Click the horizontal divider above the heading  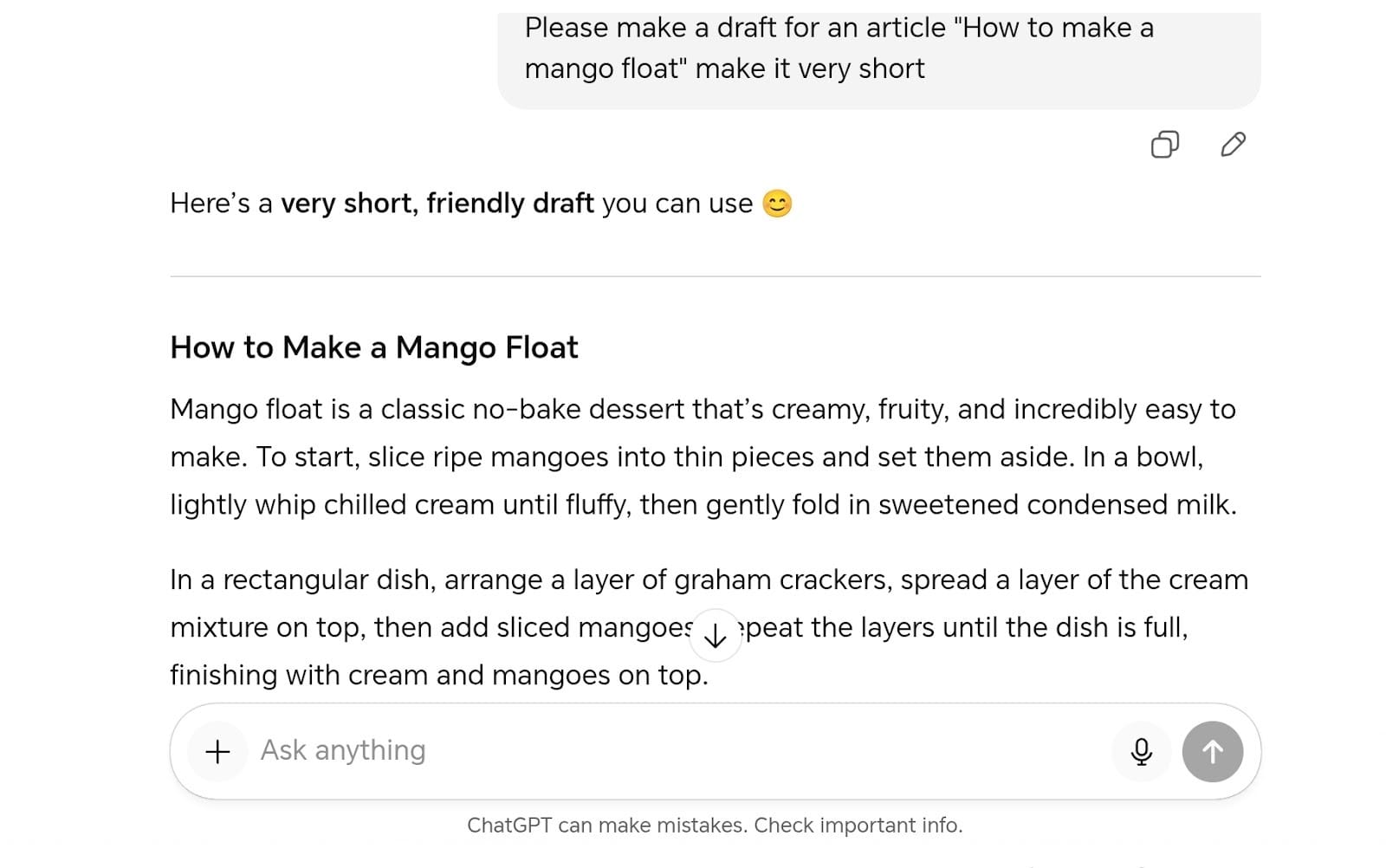(x=715, y=276)
